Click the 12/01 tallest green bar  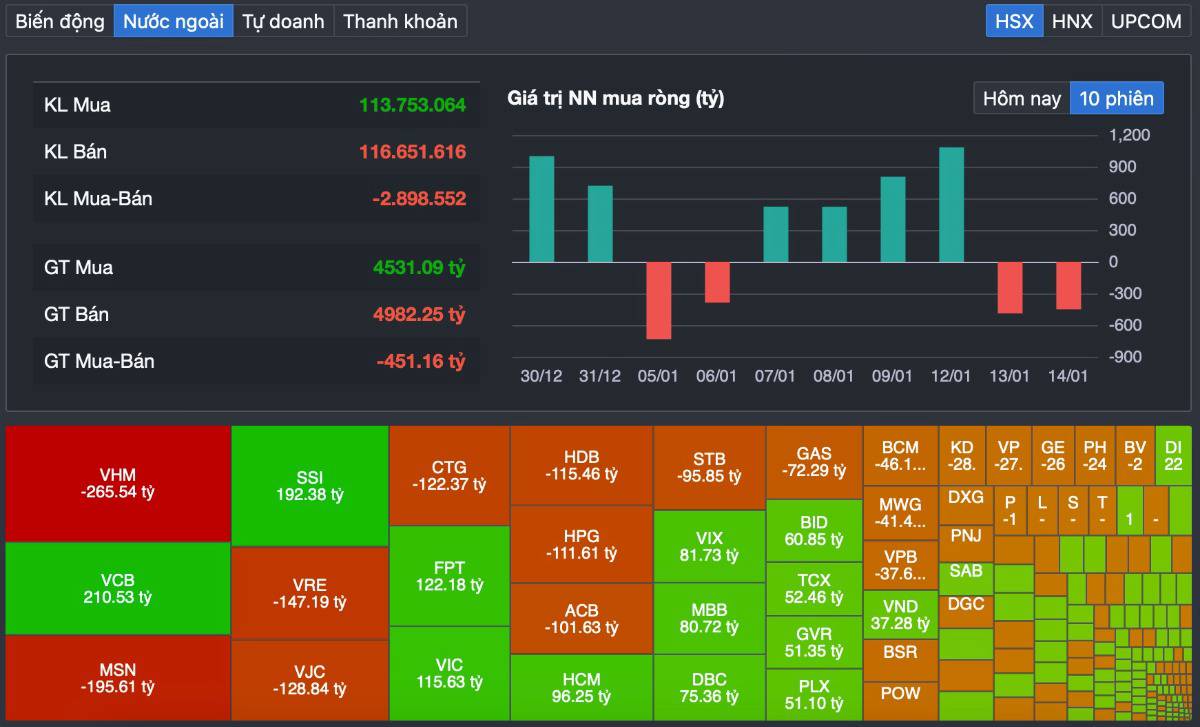[951, 205]
